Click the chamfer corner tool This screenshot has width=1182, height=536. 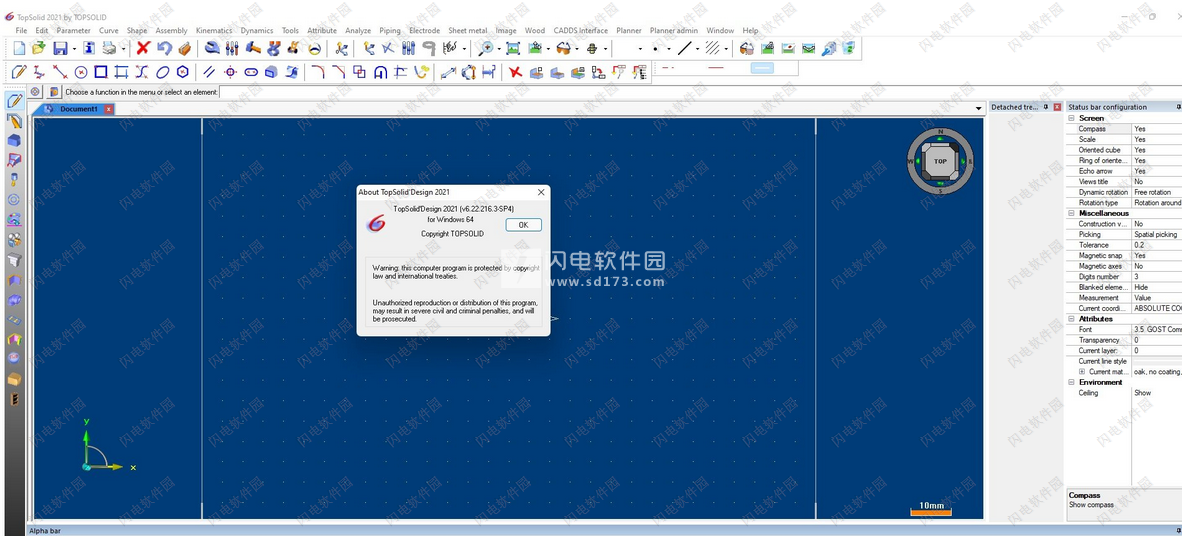[x=338, y=72]
